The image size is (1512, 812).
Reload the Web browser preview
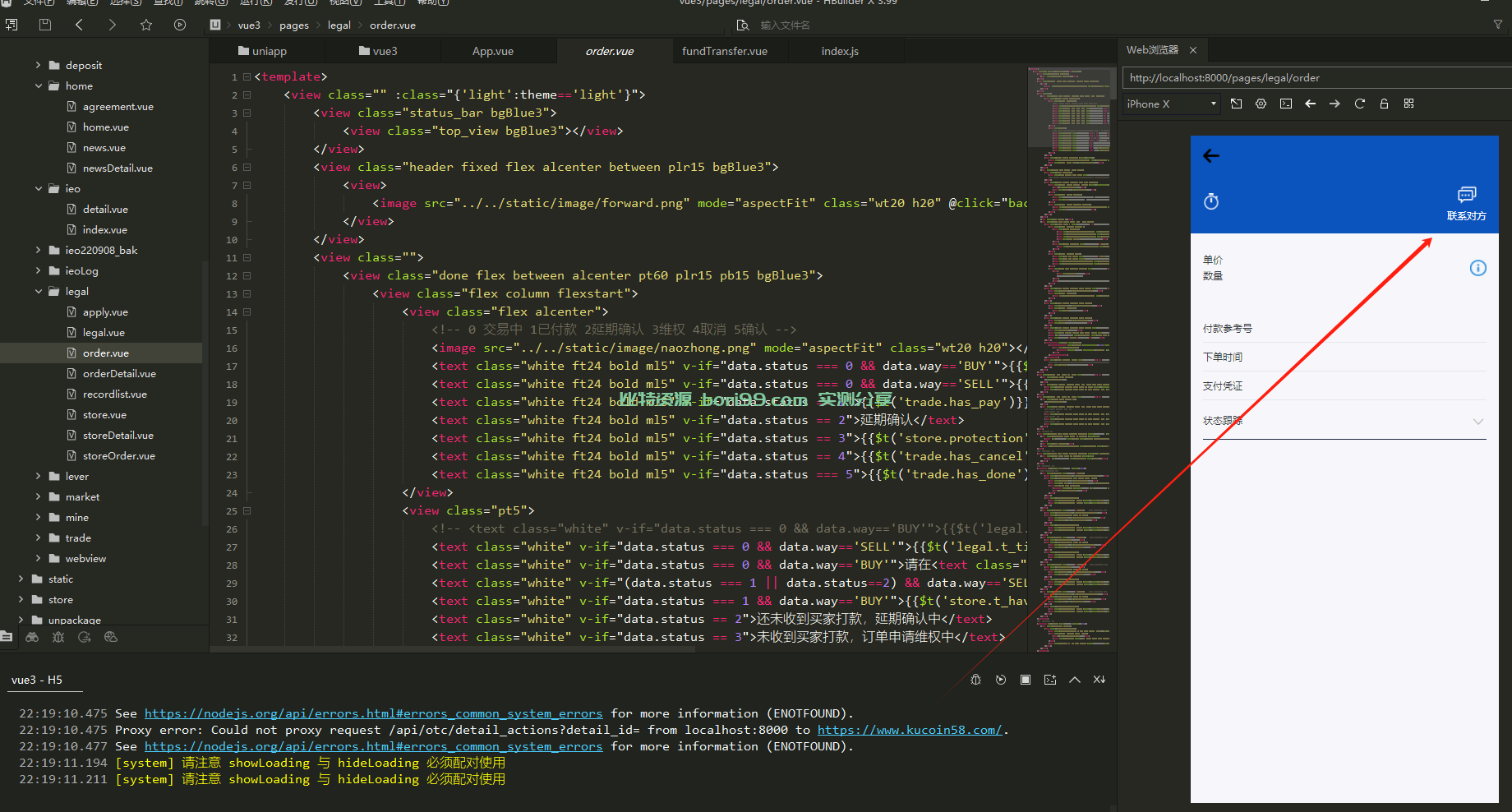click(1360, 104)
